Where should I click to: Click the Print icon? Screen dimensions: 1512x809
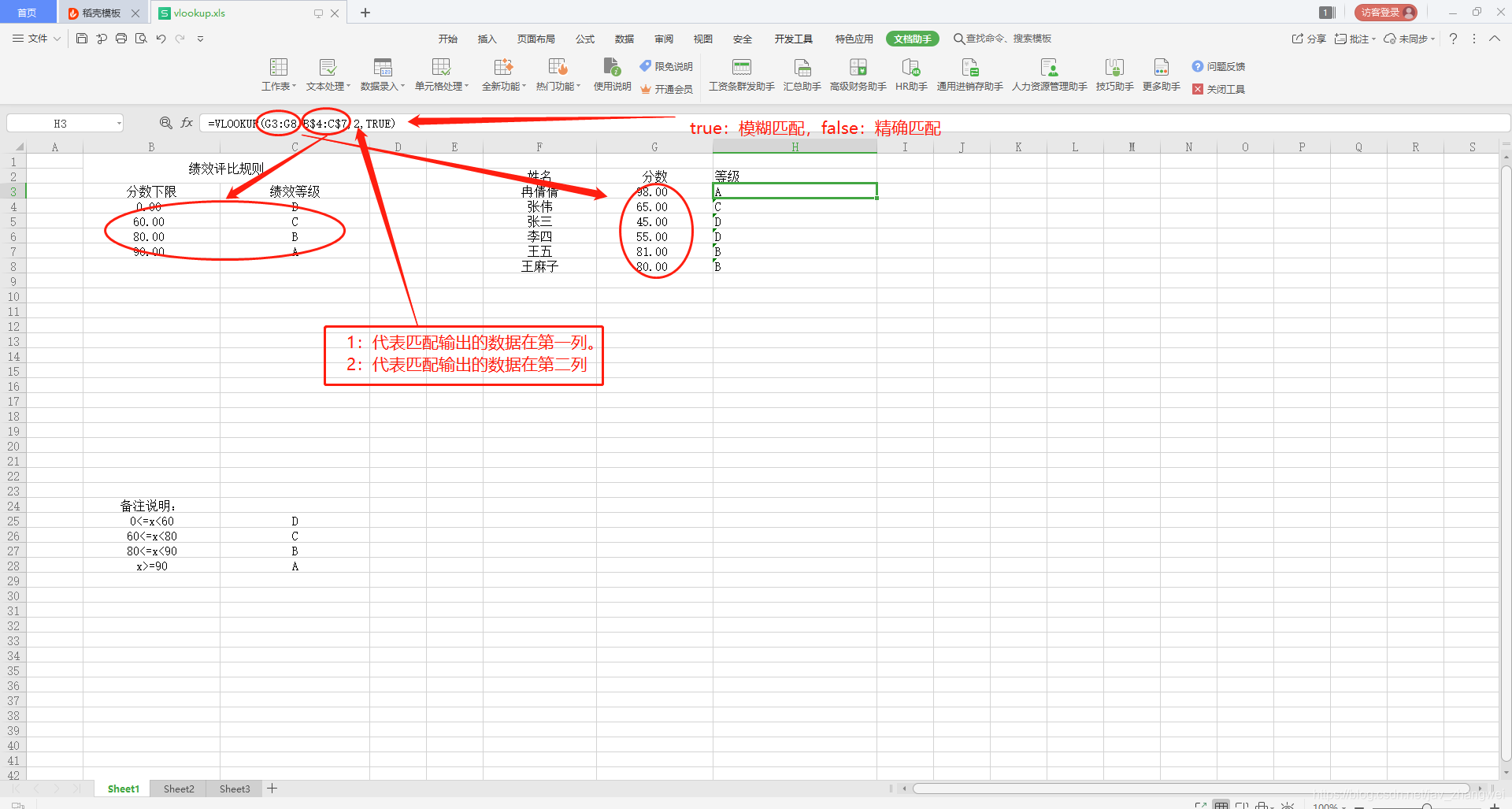(121, 38)
